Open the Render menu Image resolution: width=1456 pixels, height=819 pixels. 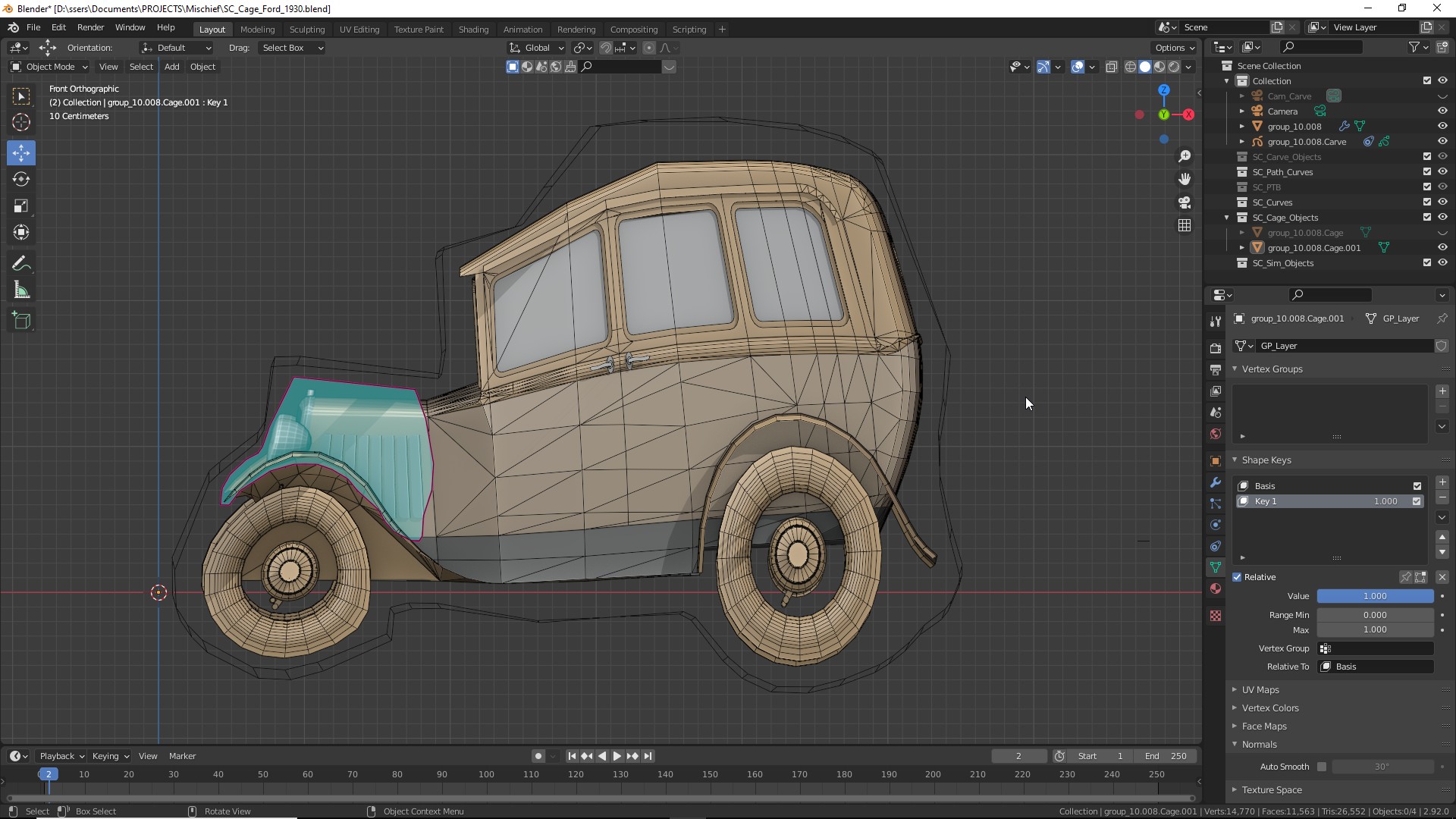pyautogui.click(x=90, y=27)
